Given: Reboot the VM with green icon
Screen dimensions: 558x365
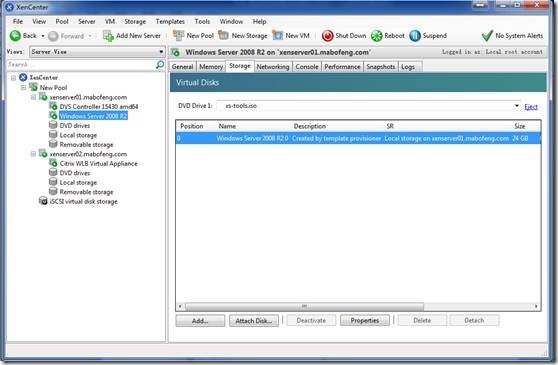Looking at the screenshot, I should tap(377, 36).
